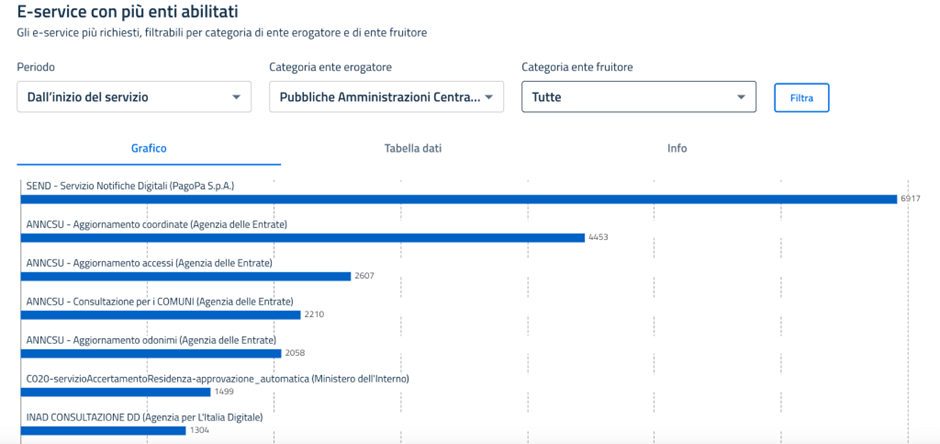Click the ANNCSU Aggiornamento coordinate bar
Viewport: 940px width, 444px height.
[302, 237]
